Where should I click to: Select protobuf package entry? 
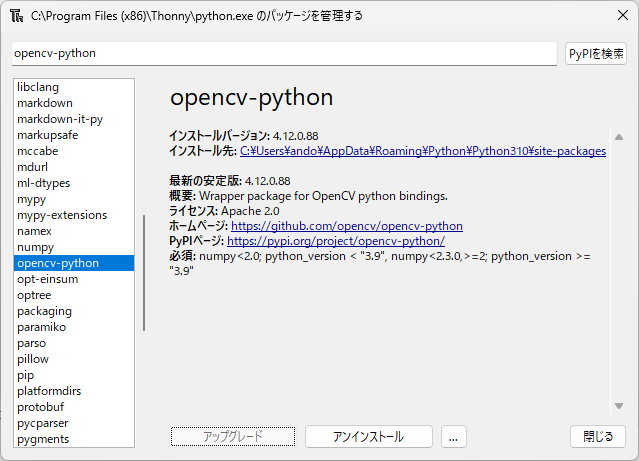[41, 407]
